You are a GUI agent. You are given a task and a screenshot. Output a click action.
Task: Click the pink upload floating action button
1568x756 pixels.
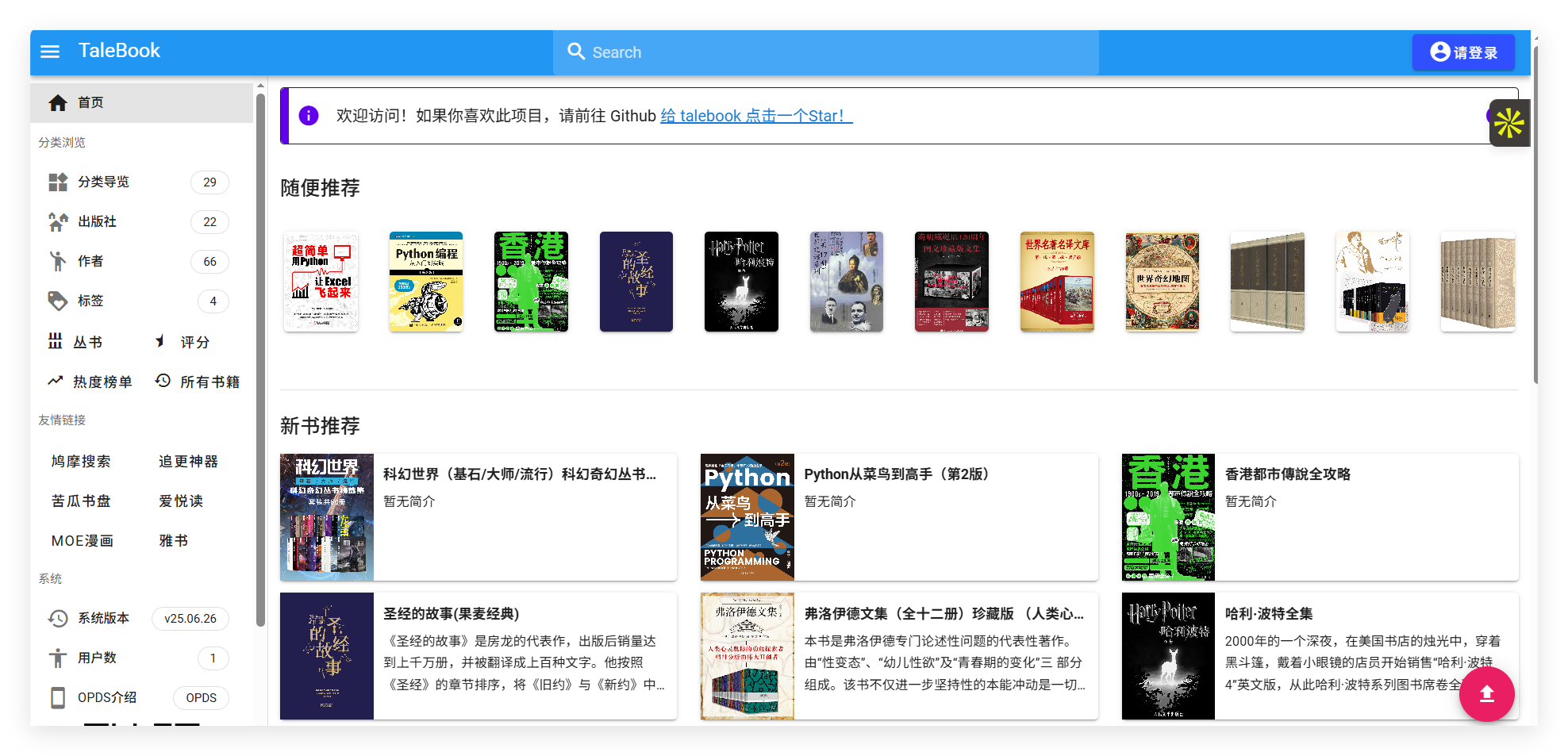coord(1487,694)
